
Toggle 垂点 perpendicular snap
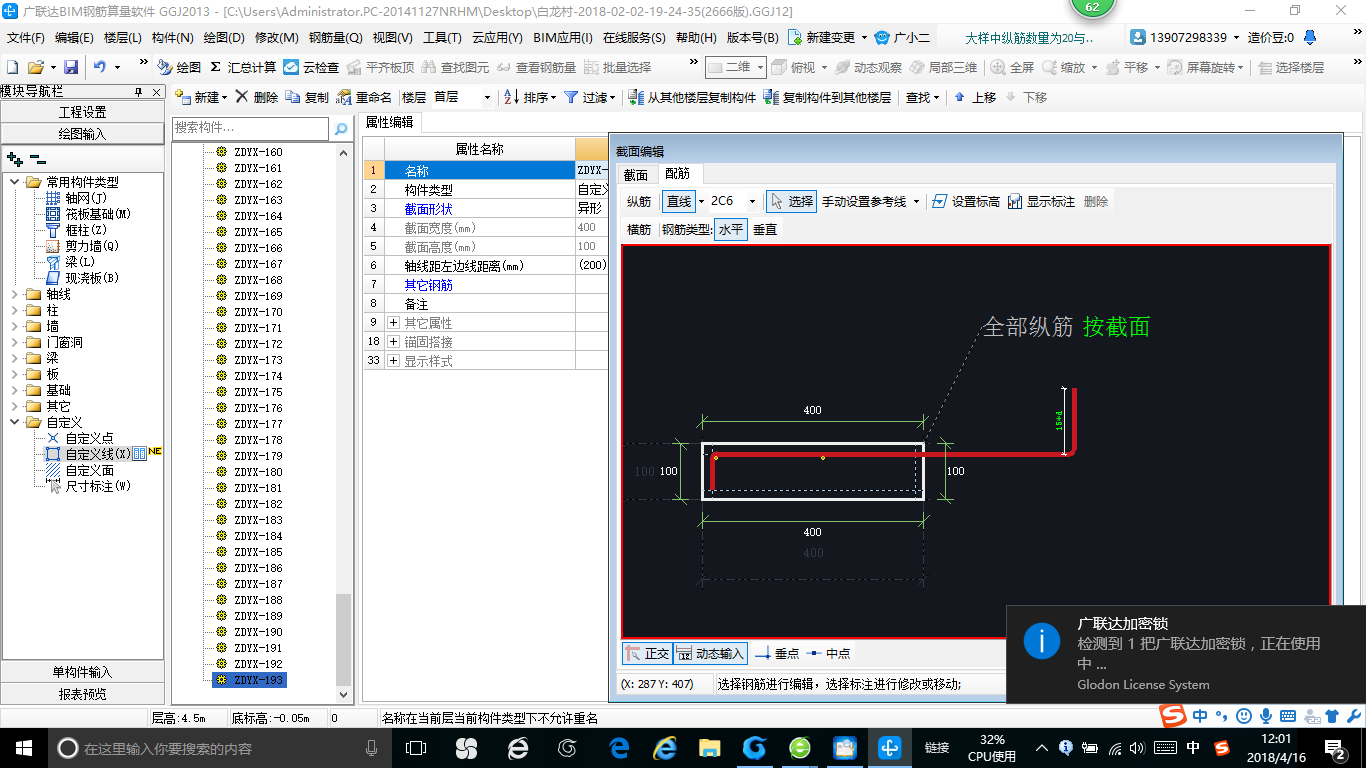tap(778, 654)
